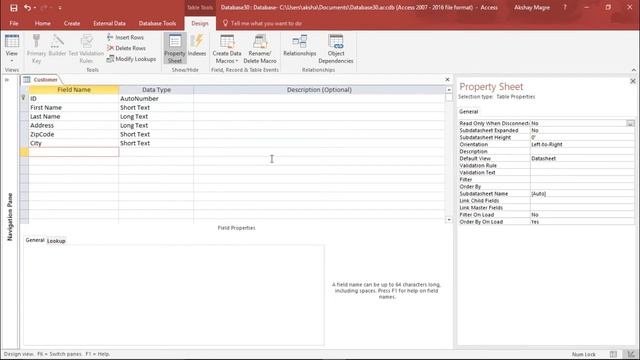640x360 pixels.
Task: Open the External Data tab
Action: 109,23
